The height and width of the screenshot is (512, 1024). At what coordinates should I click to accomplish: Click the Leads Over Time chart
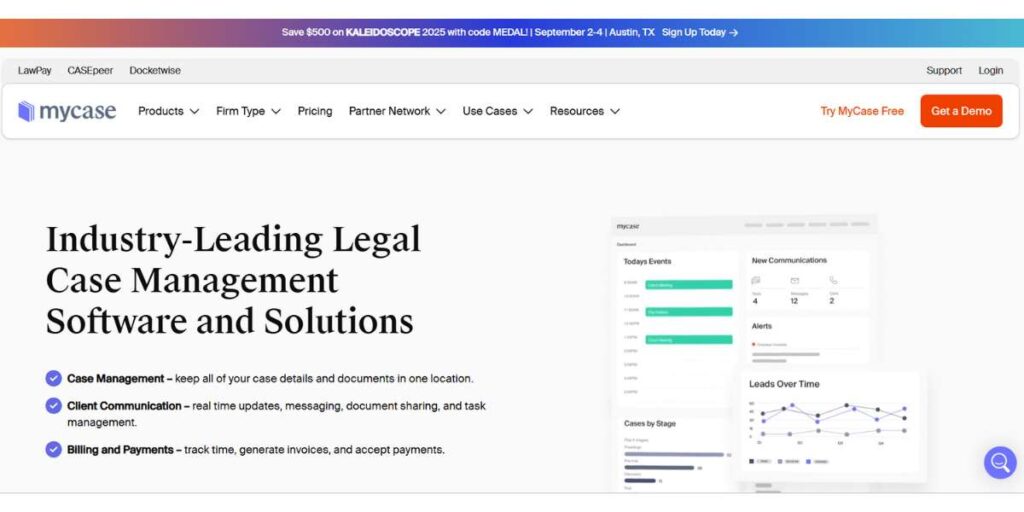[829, 426]
